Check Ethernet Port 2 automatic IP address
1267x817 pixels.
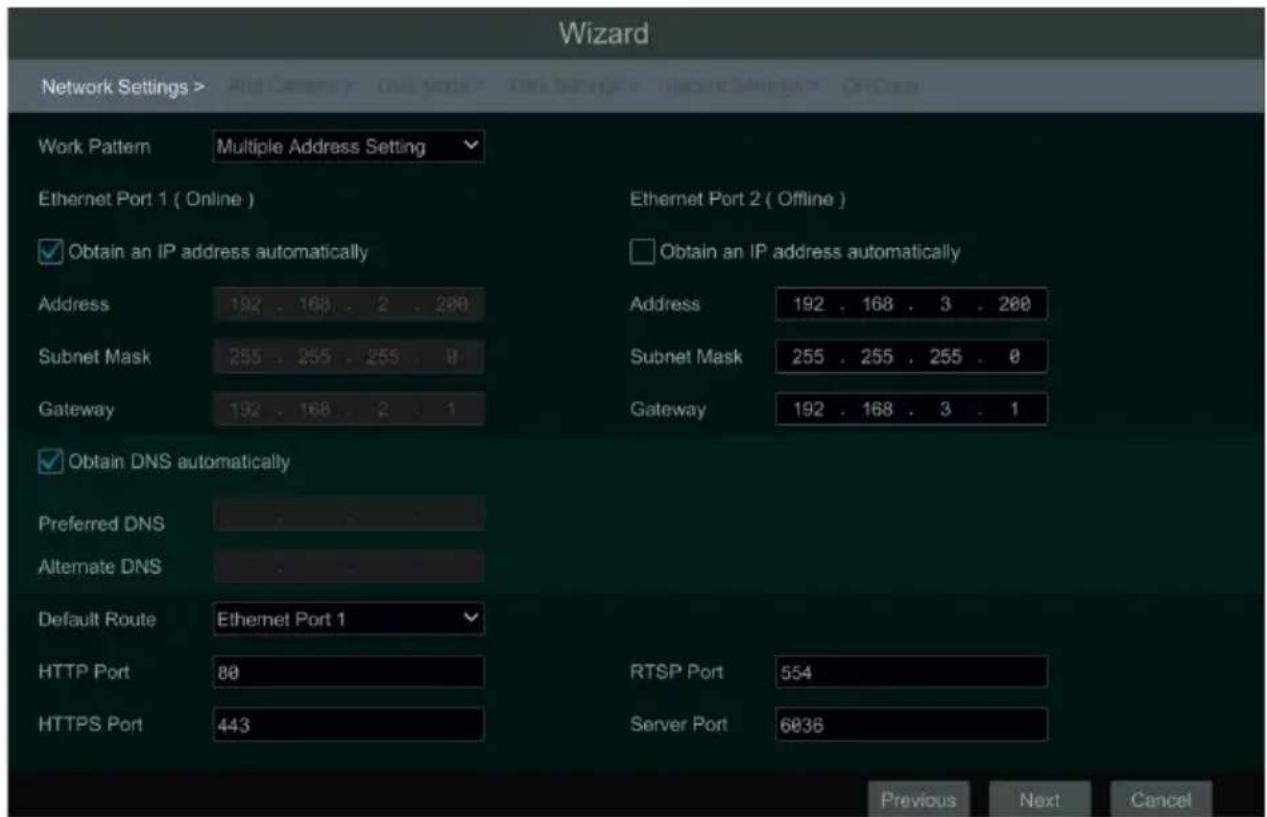[642, 252]
